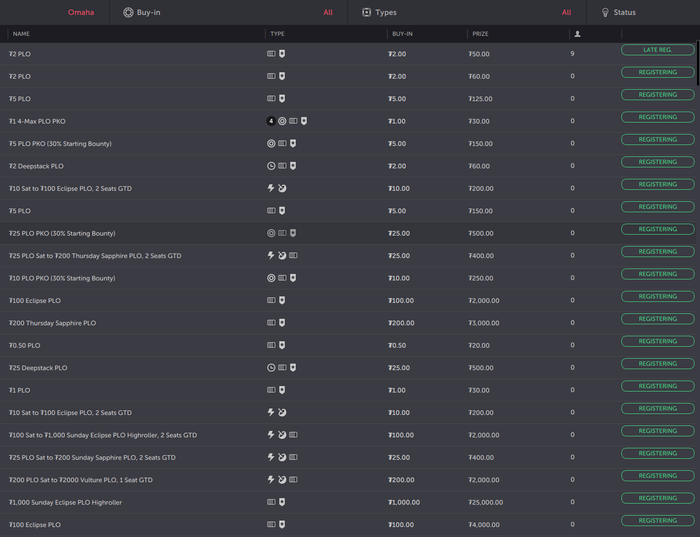Click the 4-Max badge icon on the ₹1 4-Max PLO PKO row

pyautogui.click(x=271, y=121)
